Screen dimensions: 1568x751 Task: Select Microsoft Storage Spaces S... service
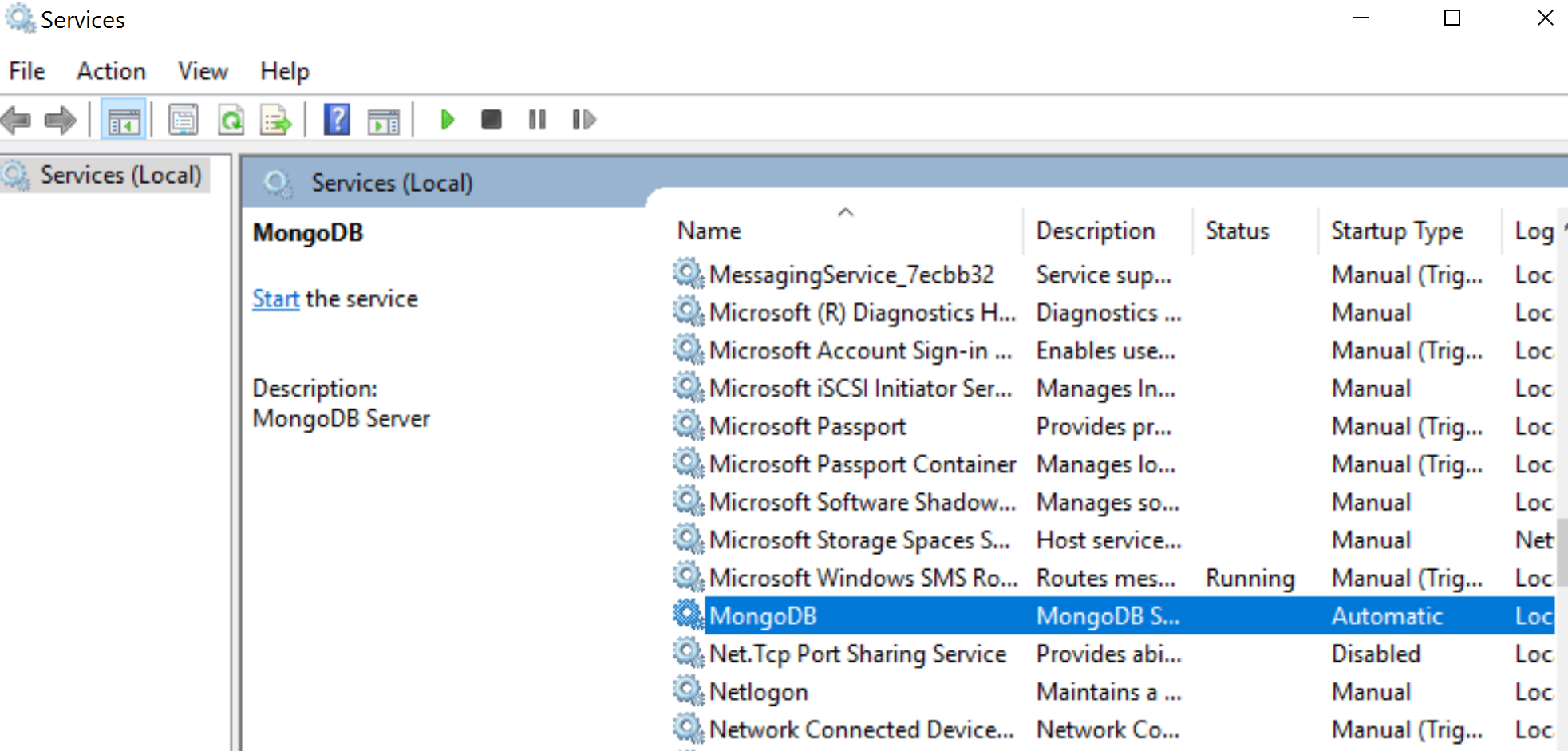click(859, 540)
